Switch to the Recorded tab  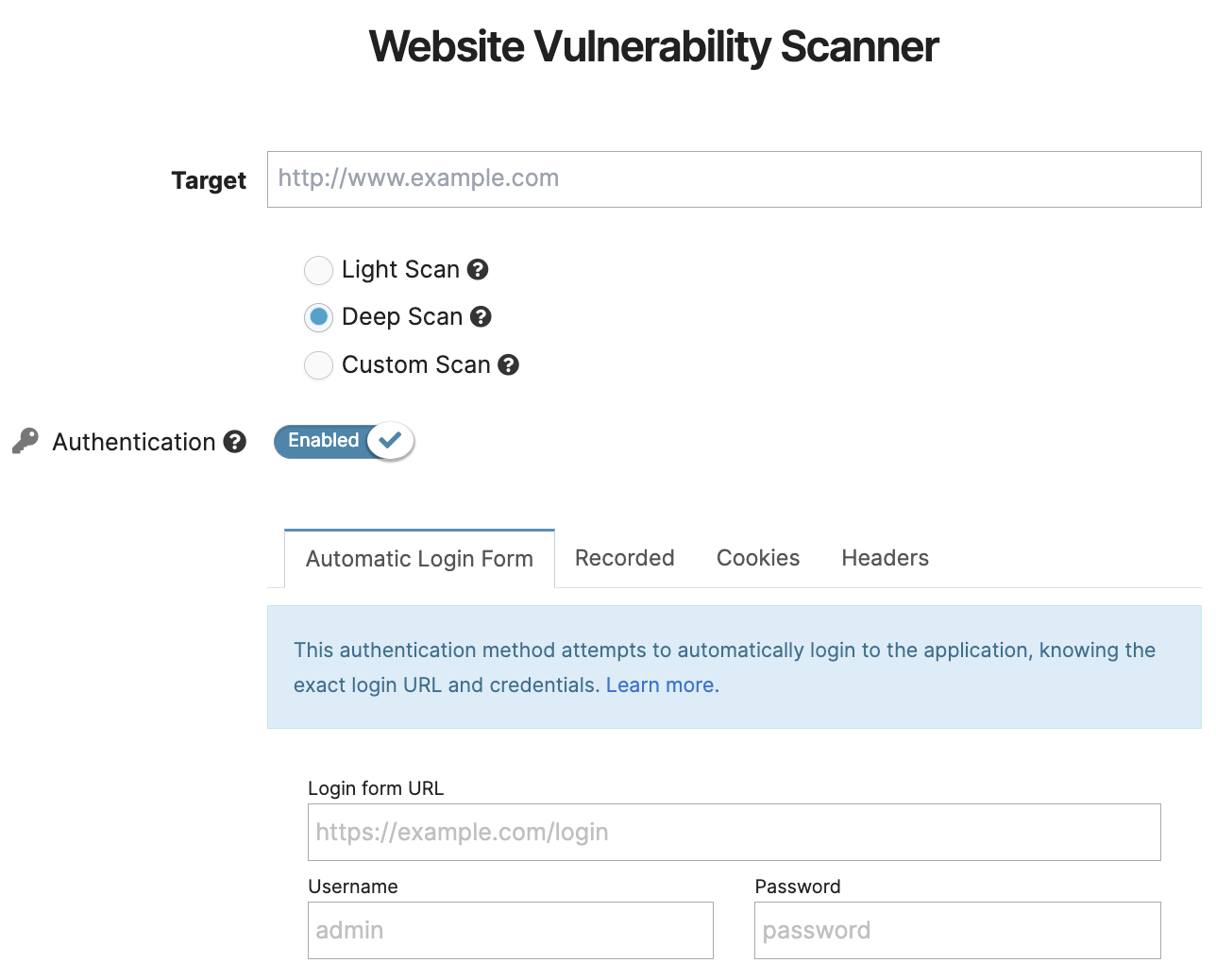coord(624,558)
